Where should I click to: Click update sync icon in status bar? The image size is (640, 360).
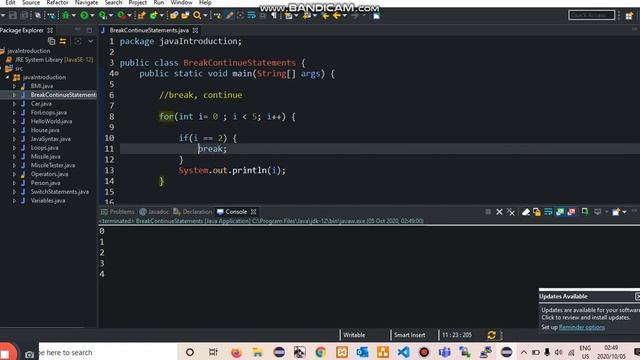(x=491, y=335)
